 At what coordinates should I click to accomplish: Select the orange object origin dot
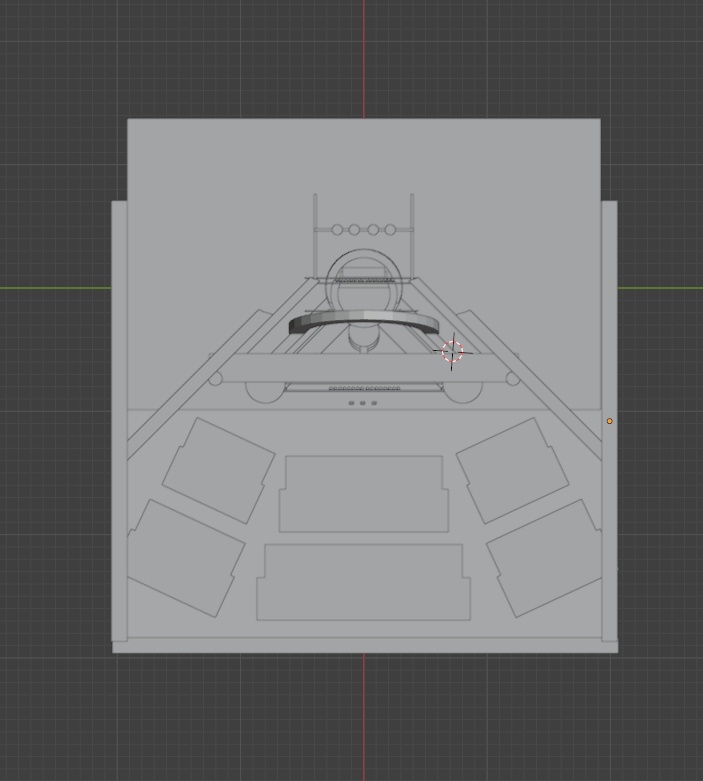coord(609,421)
